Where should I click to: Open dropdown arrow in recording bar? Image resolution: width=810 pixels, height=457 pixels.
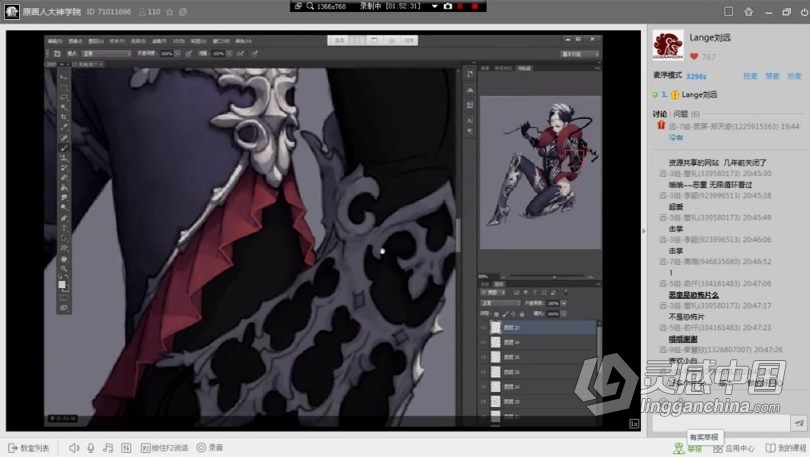click(x=434, y=6)
